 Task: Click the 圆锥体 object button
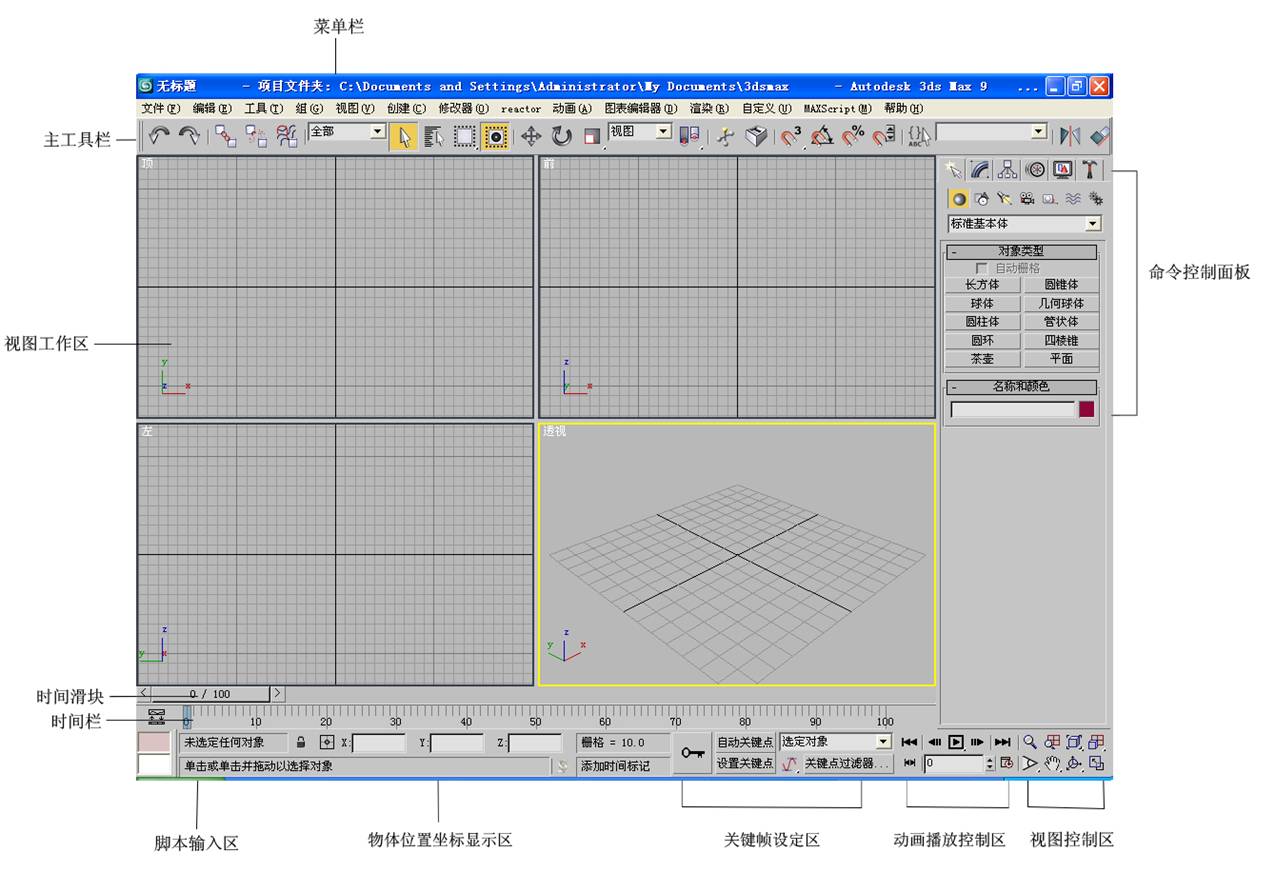point(1061,285)
